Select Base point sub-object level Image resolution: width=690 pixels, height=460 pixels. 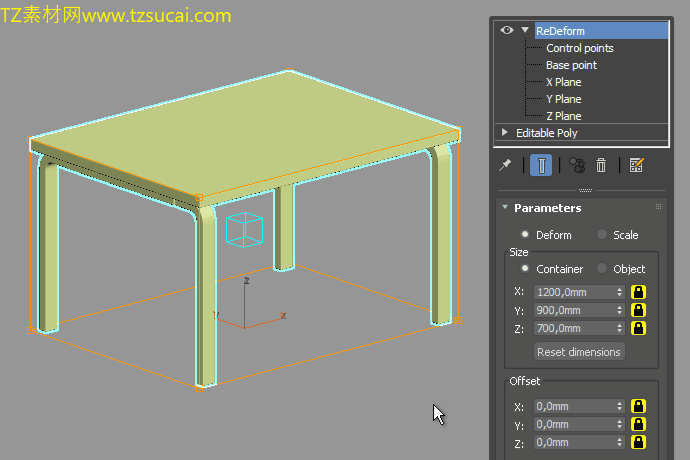[571, 65]
